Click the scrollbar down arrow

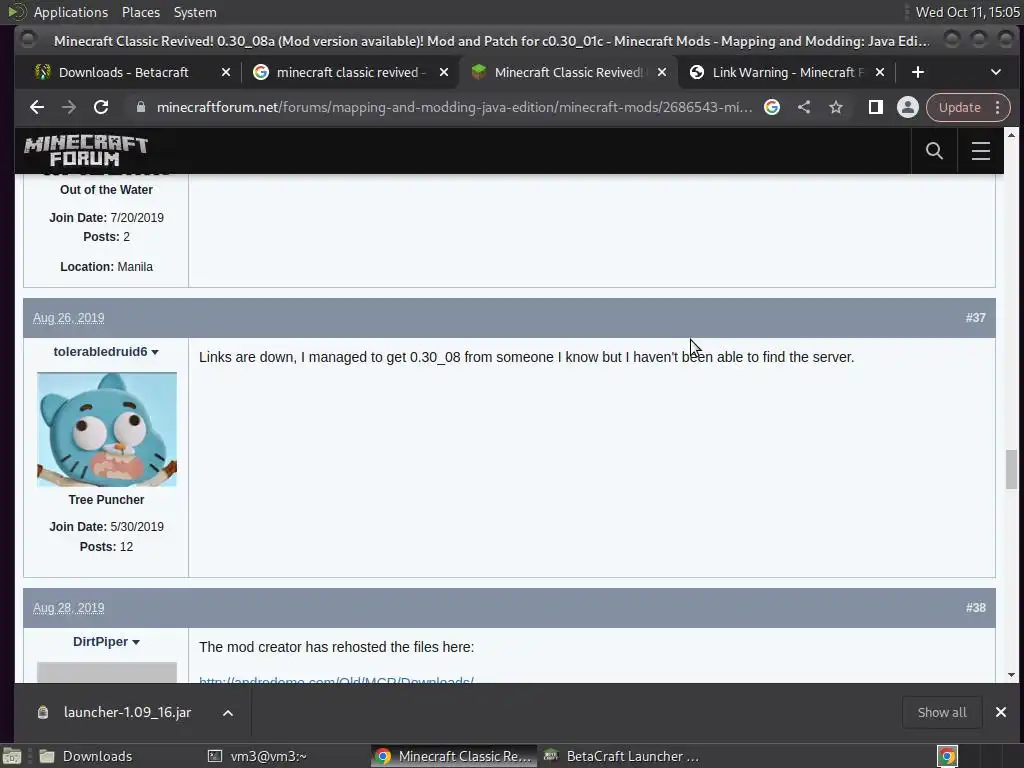pos(1012,675)
